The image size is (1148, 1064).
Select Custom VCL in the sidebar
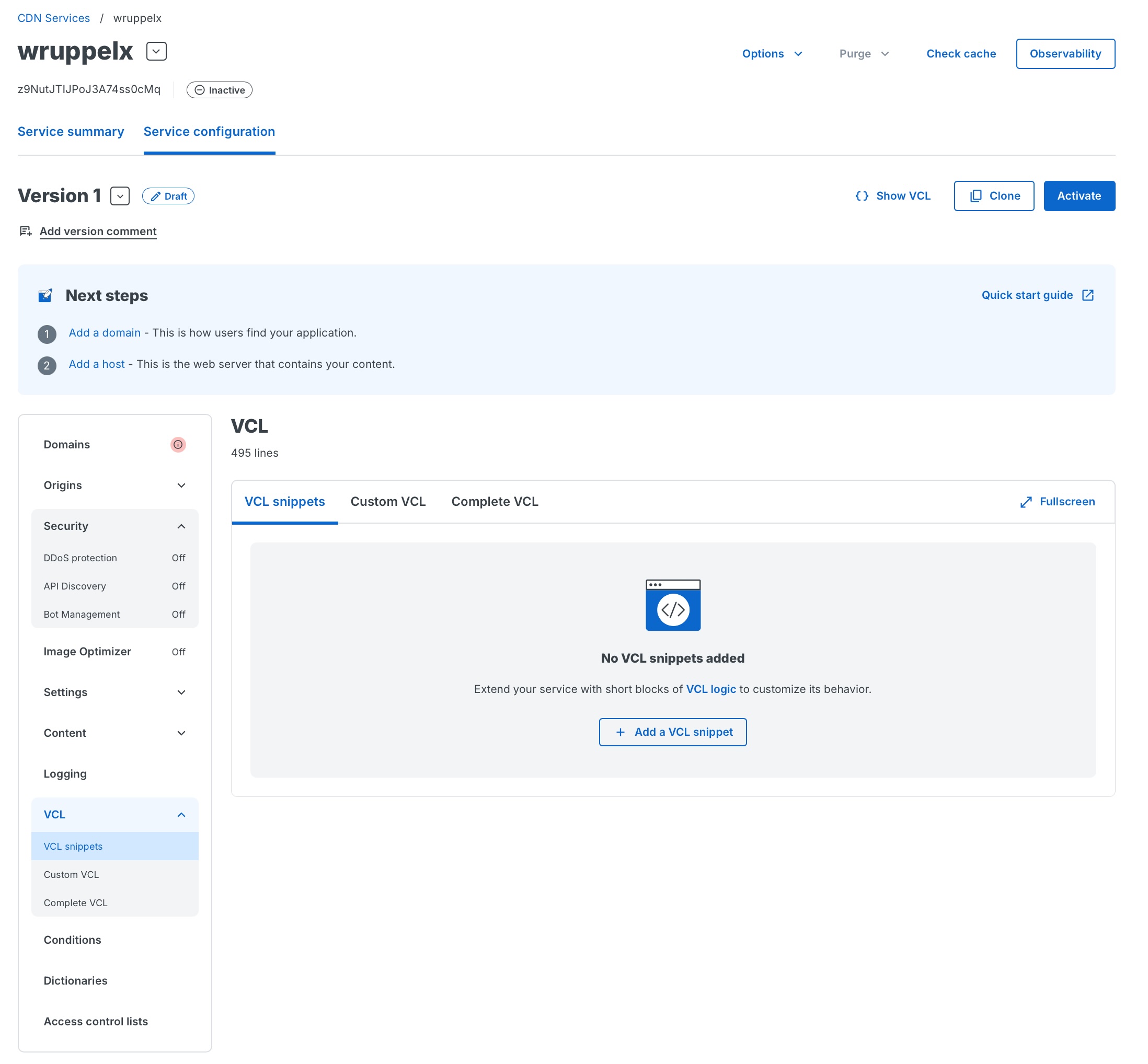(x=114, y=875)
